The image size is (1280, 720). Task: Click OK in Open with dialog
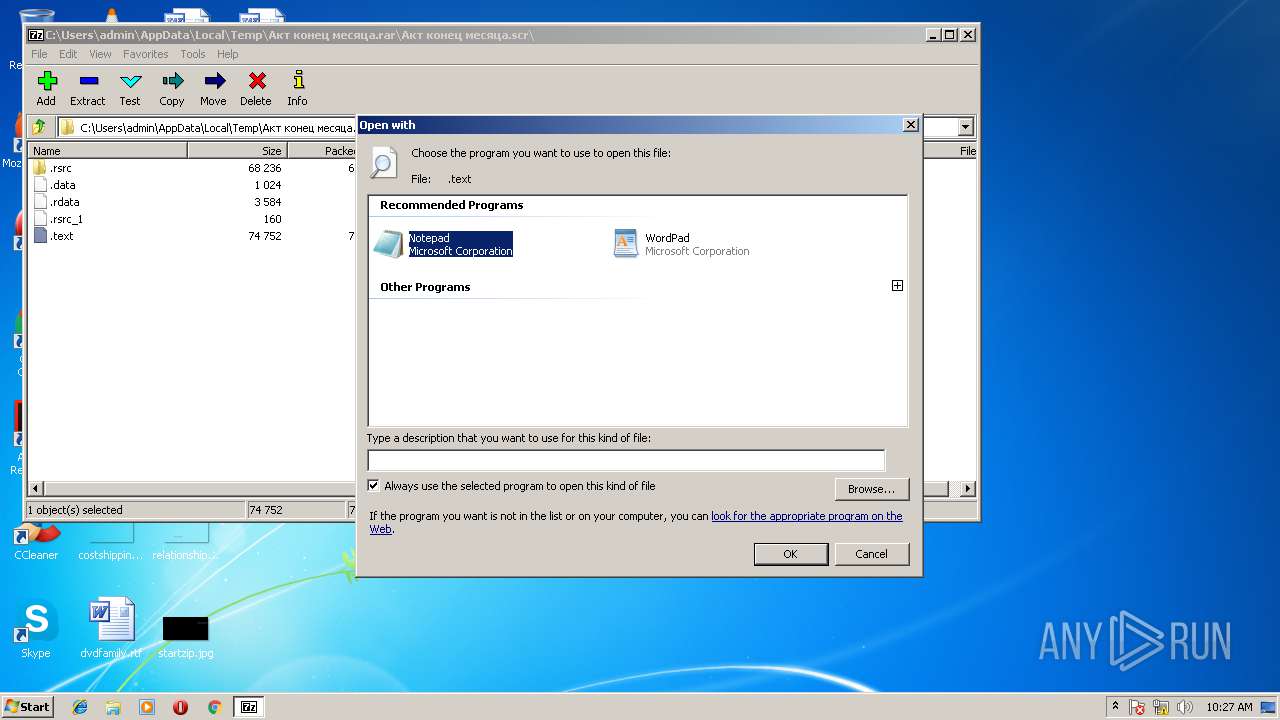[790, 554]
